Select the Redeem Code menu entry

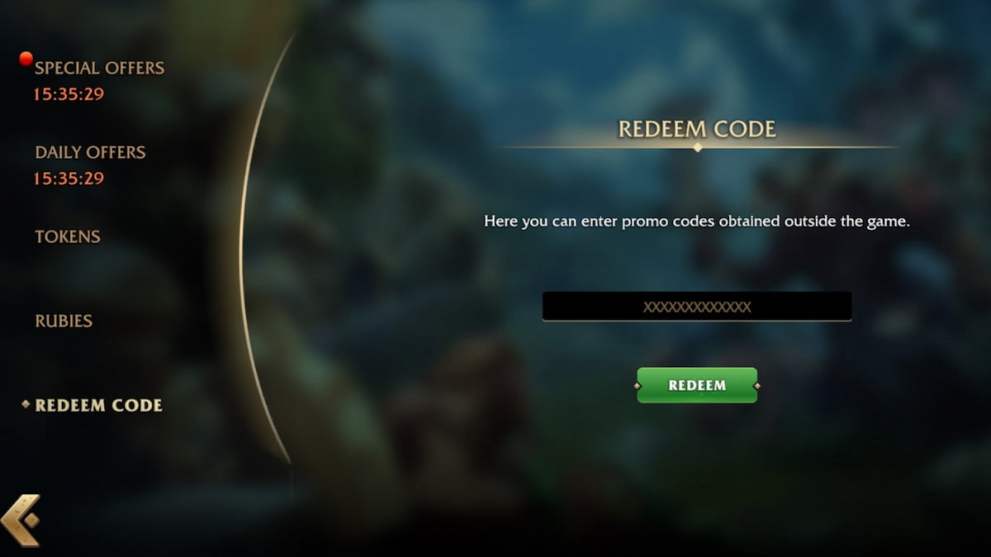pyautogui.click(x=98, y=405)
